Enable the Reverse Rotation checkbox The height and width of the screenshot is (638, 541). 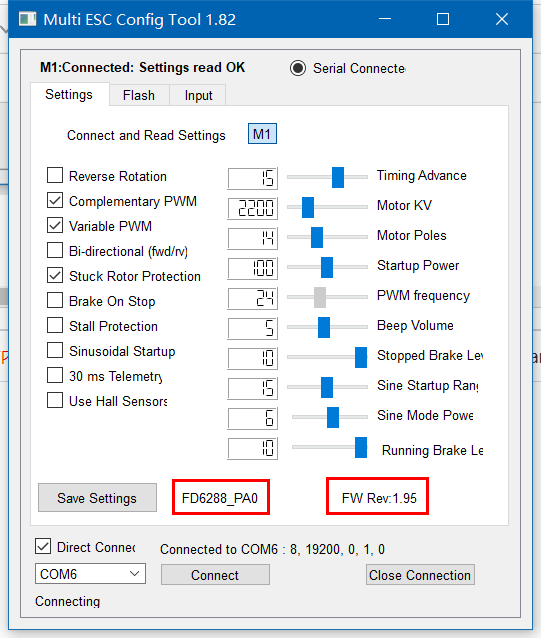[55, 175]
